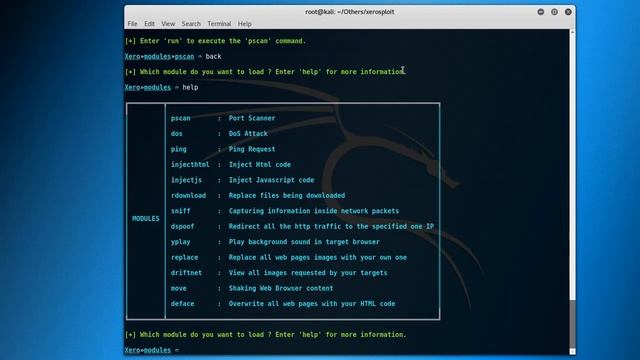
Task: Click the terminal vertical scrollbar thumb
Action: (x=573, y=324)
